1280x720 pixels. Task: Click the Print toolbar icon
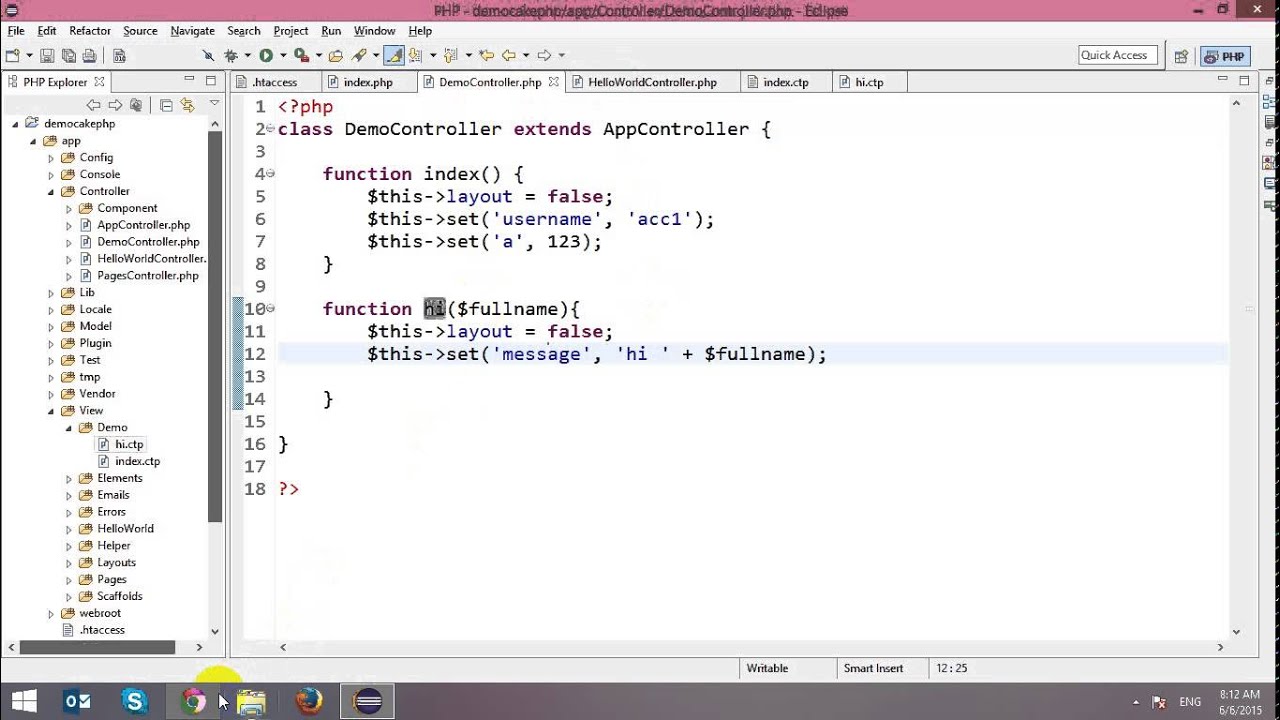pos(89,56)
